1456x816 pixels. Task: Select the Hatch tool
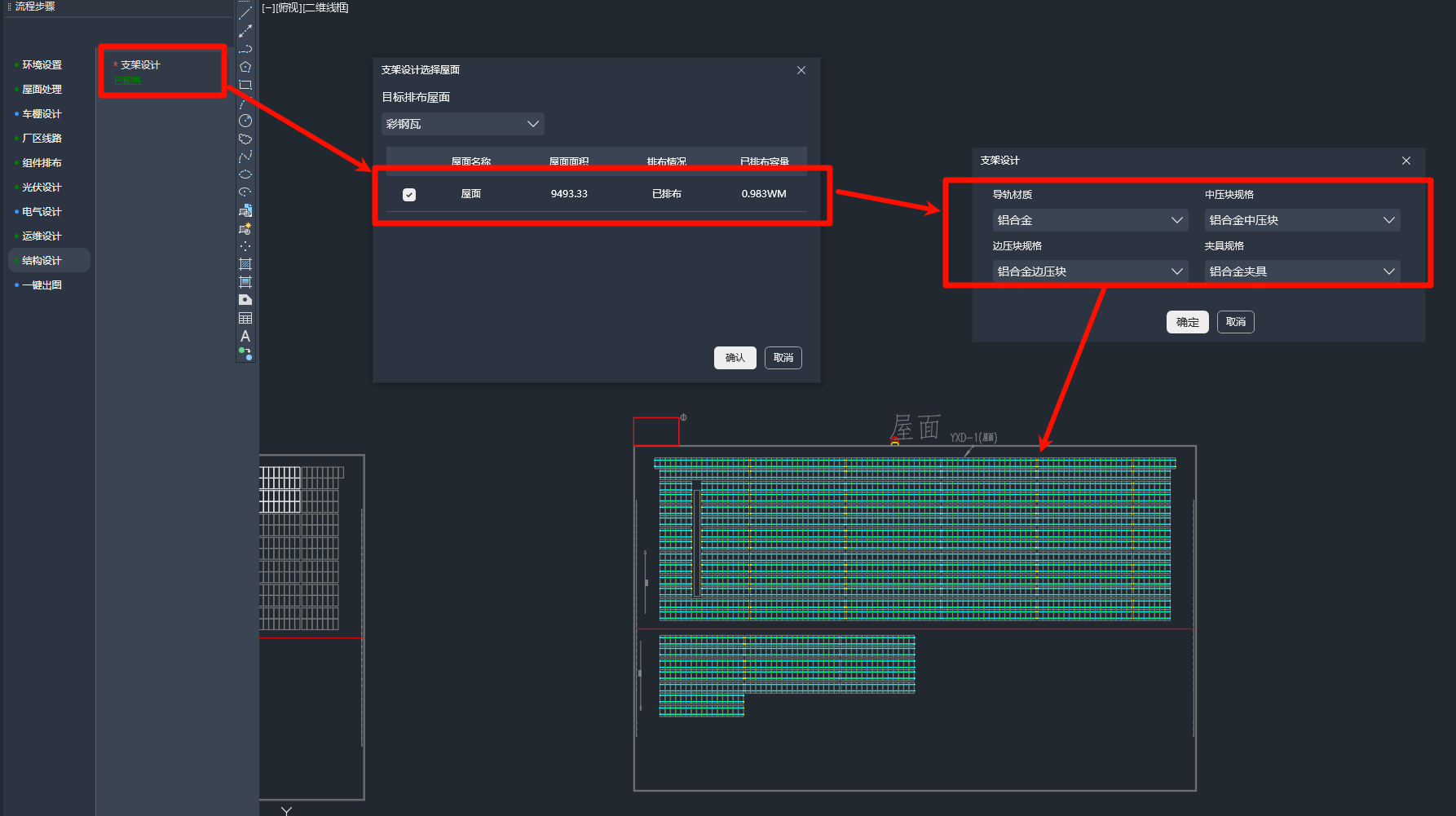pyautogui.click(x=245, y=264)
